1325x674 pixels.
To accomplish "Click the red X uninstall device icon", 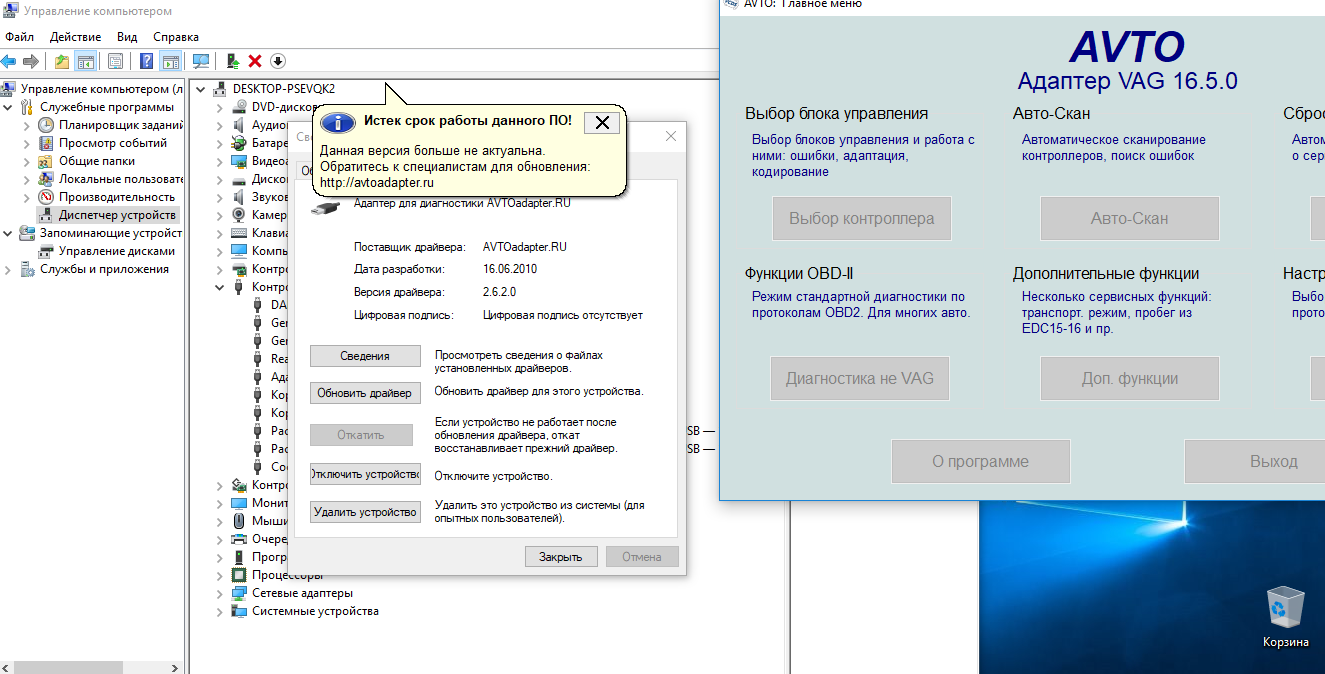I will pyautogui.click(x=255, y=61).
